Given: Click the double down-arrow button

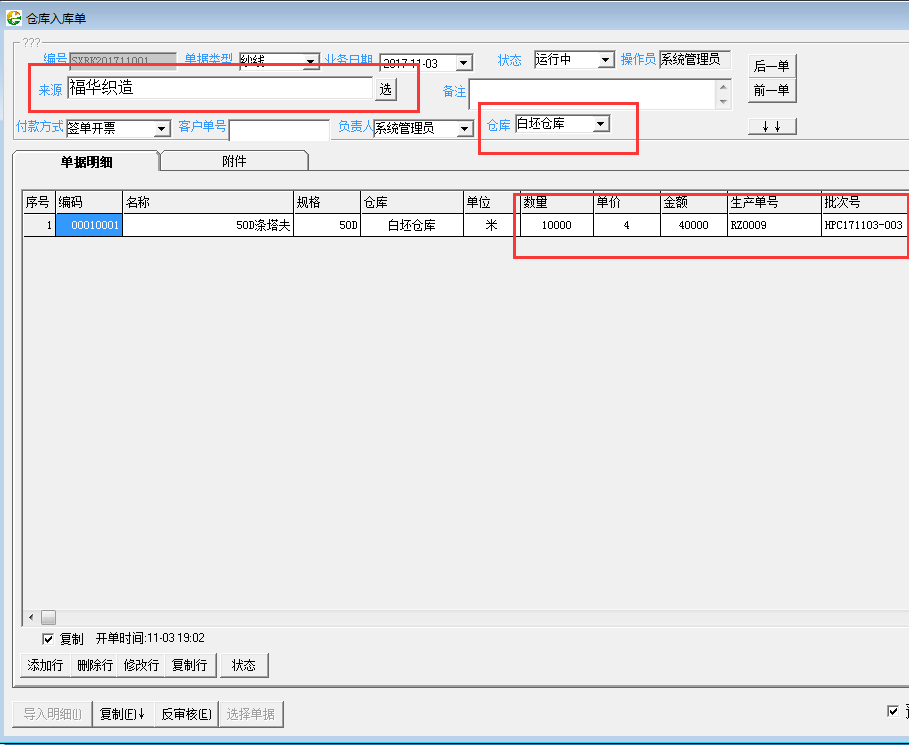Looking at the screenshot, I should click(x=772, y=126).
